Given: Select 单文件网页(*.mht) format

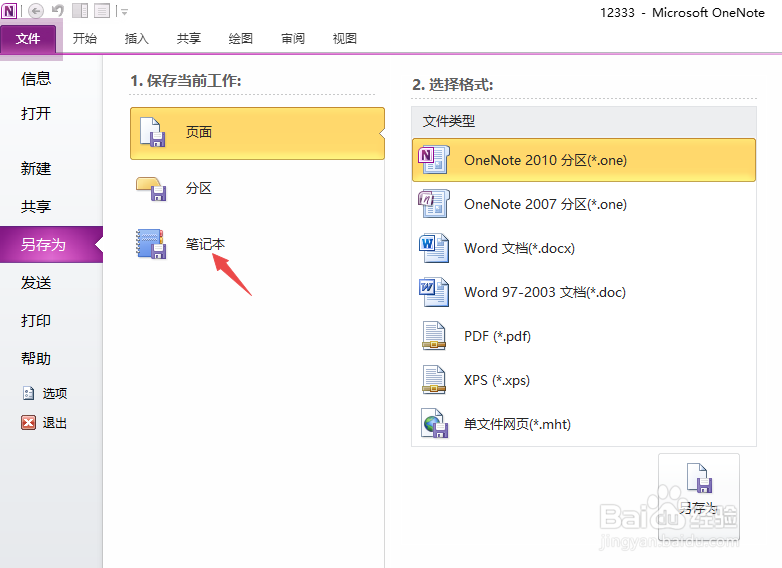Looking at the screenshot, I should click(x=584, y=423).
